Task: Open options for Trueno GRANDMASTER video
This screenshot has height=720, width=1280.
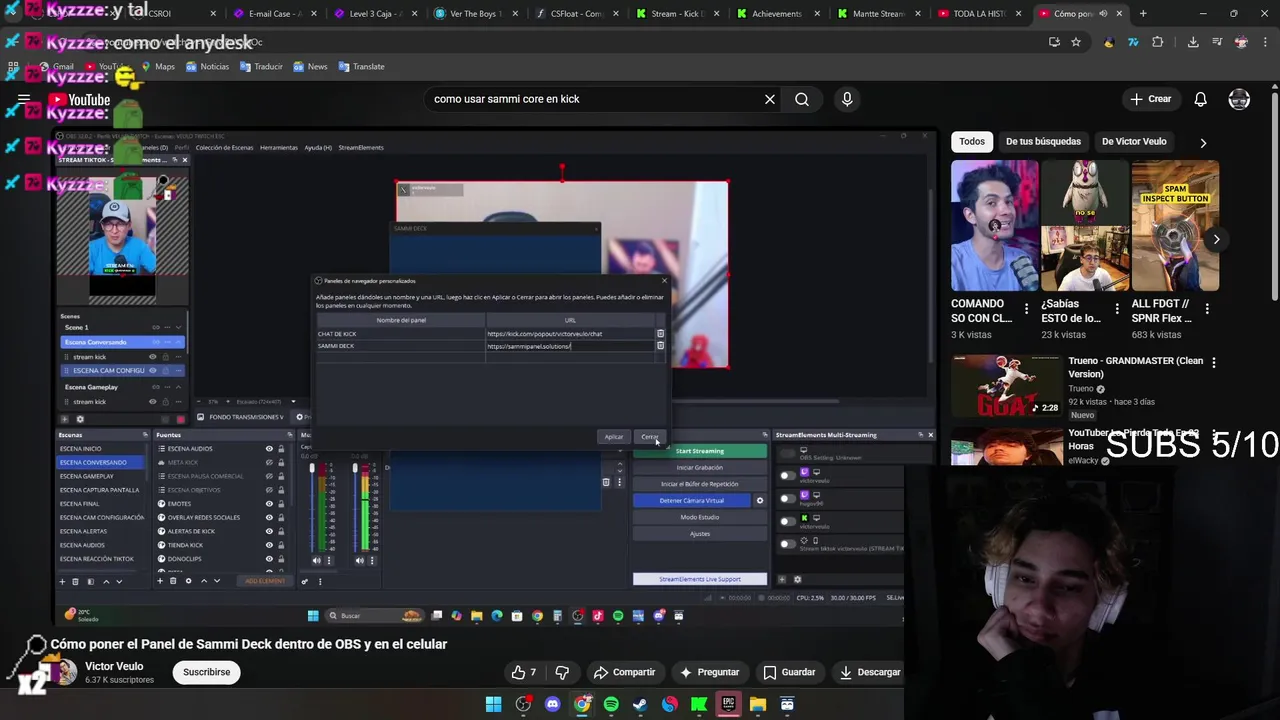Action: tap(1213, 362)
